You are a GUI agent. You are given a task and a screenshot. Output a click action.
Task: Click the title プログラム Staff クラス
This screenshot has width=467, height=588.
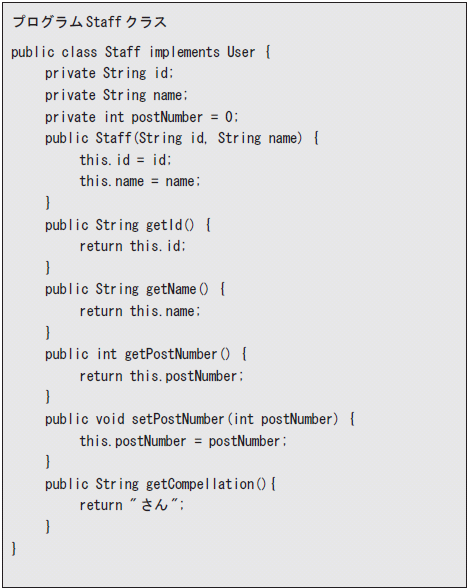[89, 22]
